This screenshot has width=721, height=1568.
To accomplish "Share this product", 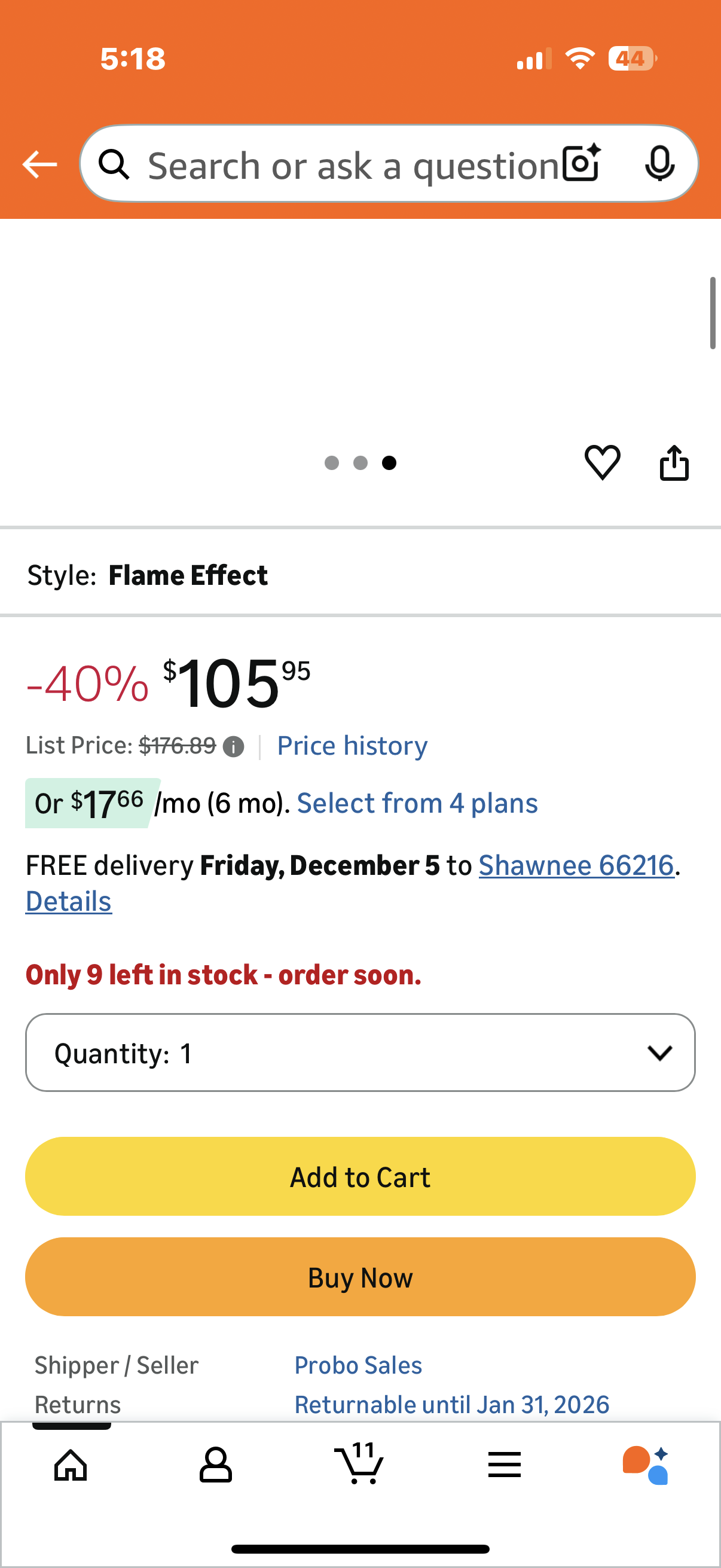I will (x=674, y=463).
